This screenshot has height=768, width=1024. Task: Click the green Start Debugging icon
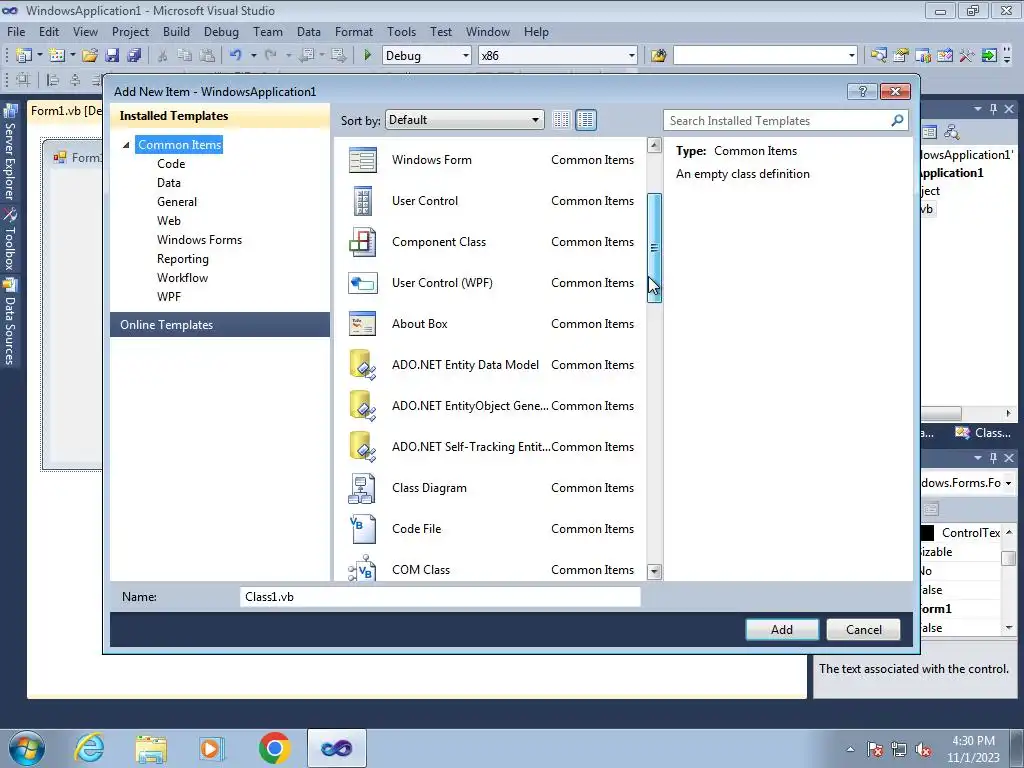(367, 56)
